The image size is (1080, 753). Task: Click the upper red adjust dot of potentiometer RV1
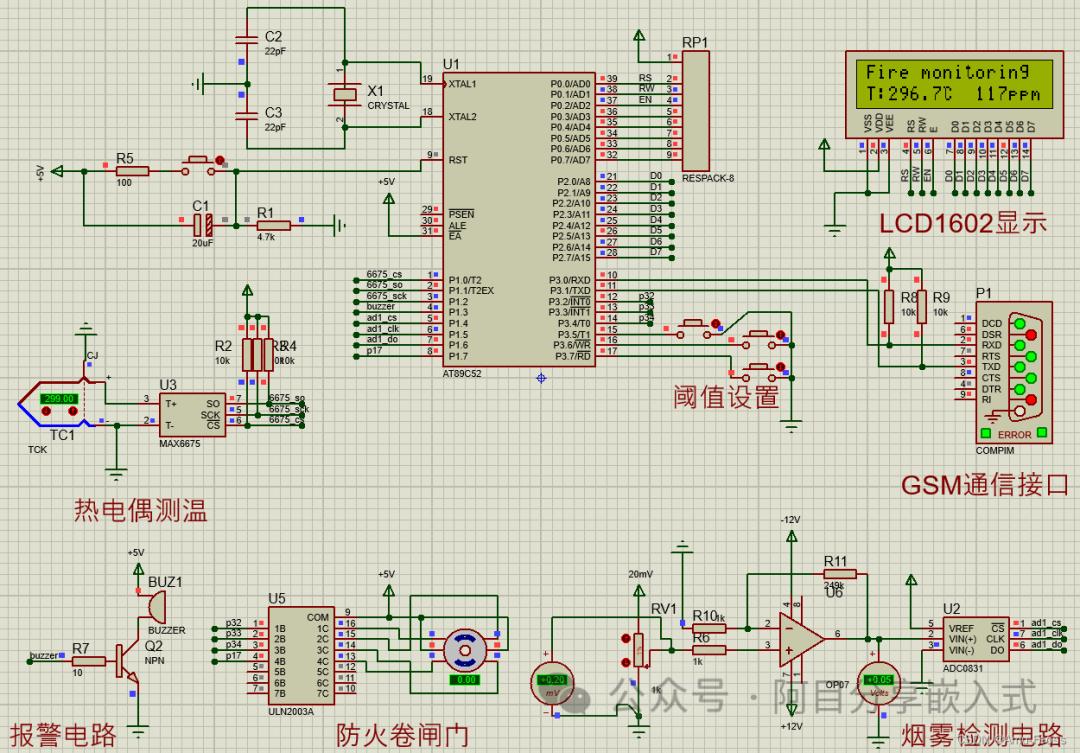pos(625,639)
